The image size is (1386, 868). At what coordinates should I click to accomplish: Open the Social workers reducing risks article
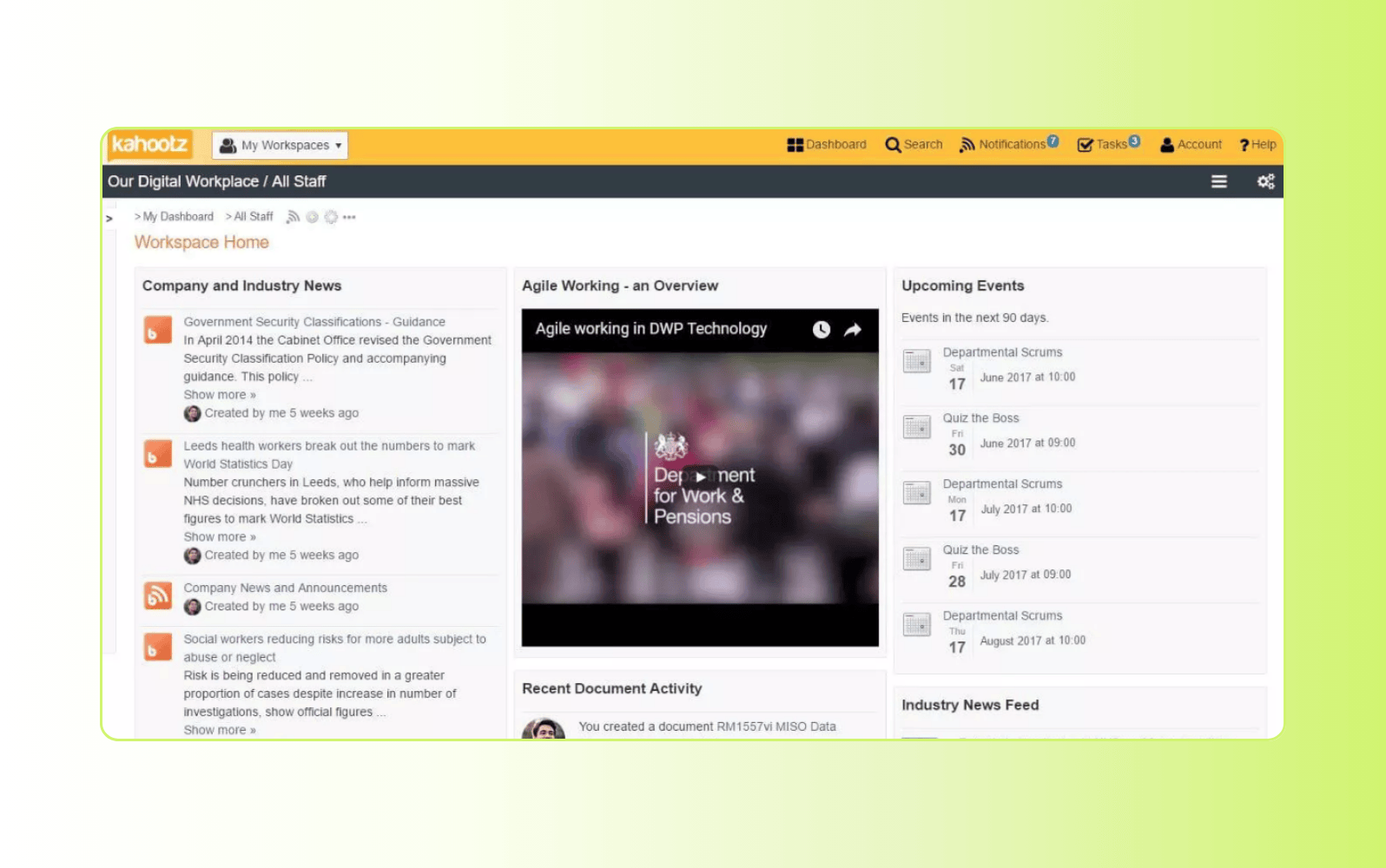(x=334, y=648)
